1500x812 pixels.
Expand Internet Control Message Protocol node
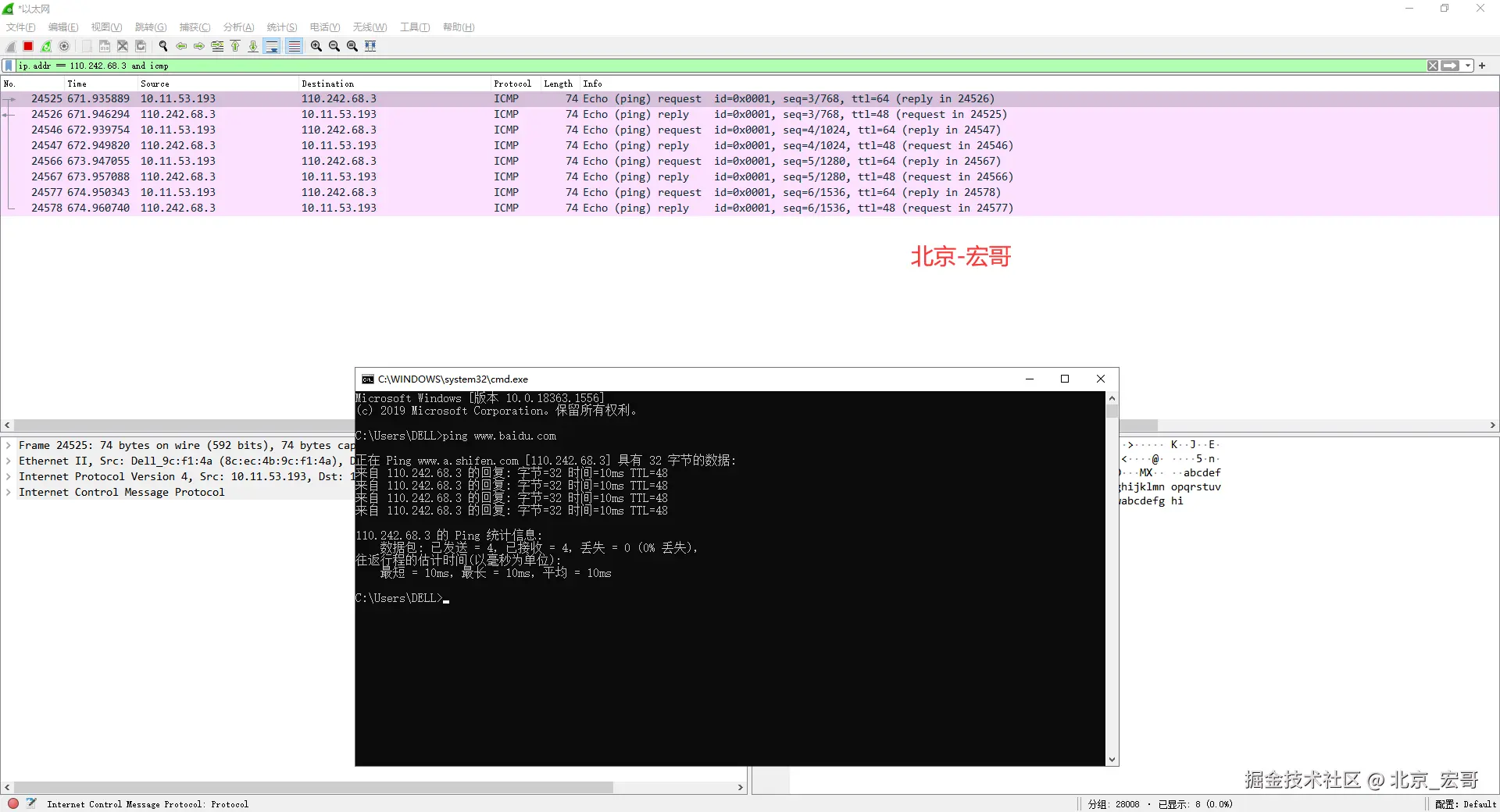[x=9, y=493]
